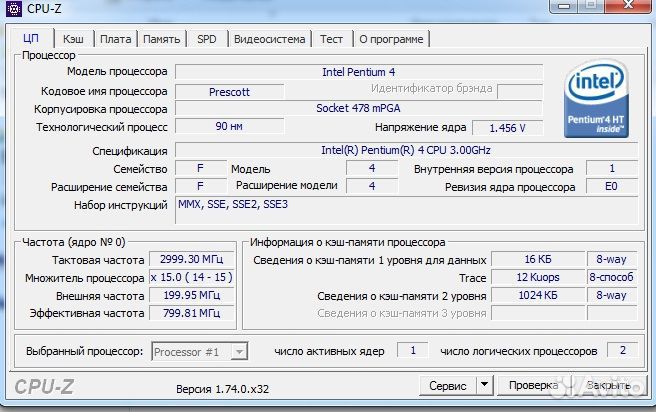Click the Intel Pentium 4 model field
The height and width of the screenshot is (412, 656).
pos(359,72)
